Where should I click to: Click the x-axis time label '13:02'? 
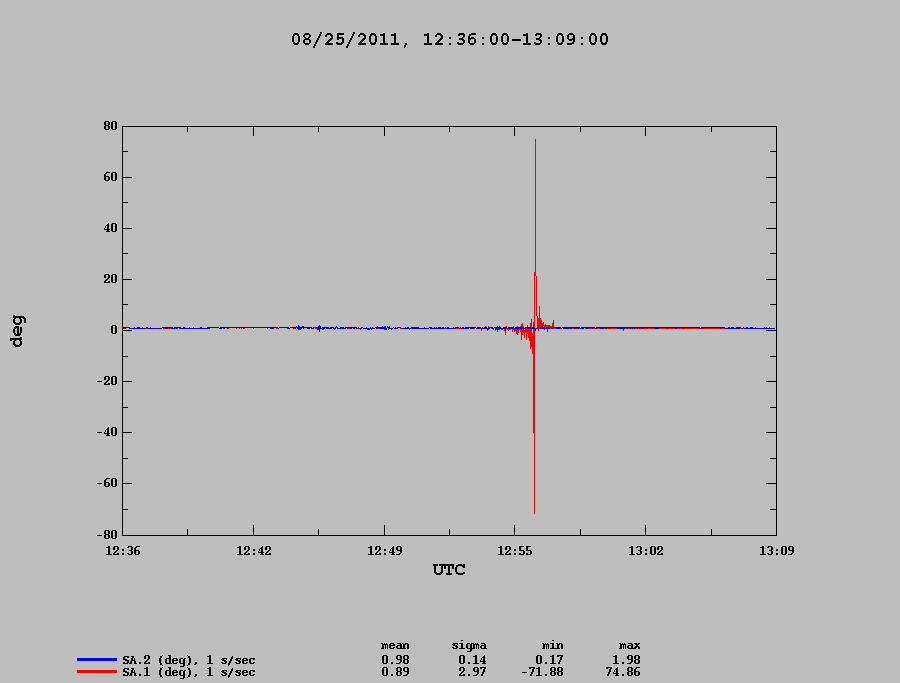pyautogui.click(x=646, y=551)
